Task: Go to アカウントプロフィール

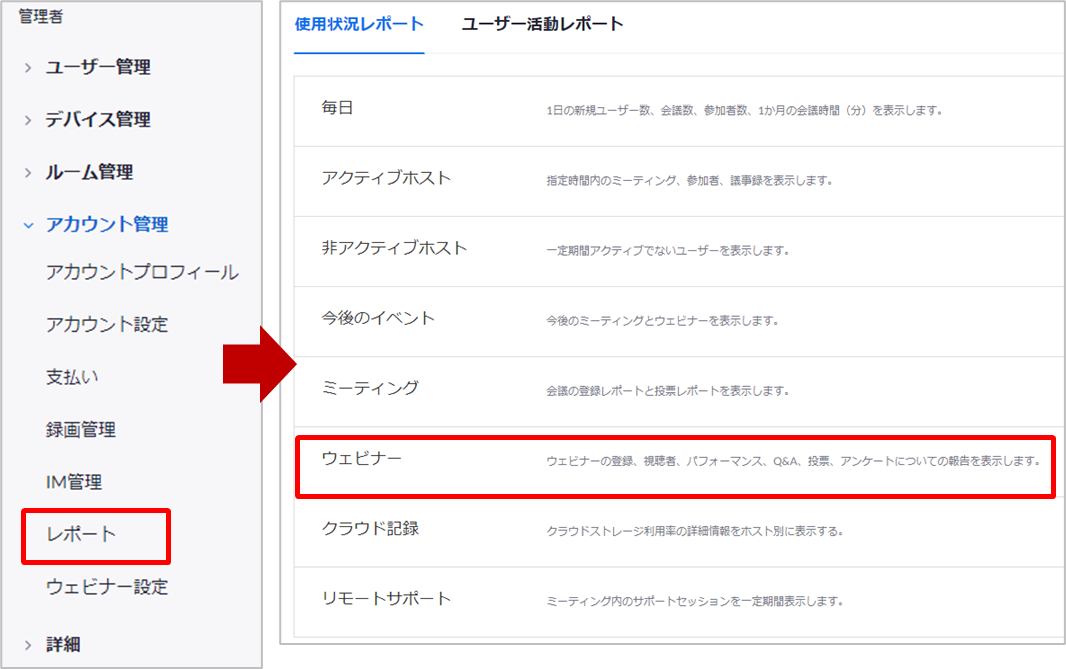Action: tap(142, 273)
